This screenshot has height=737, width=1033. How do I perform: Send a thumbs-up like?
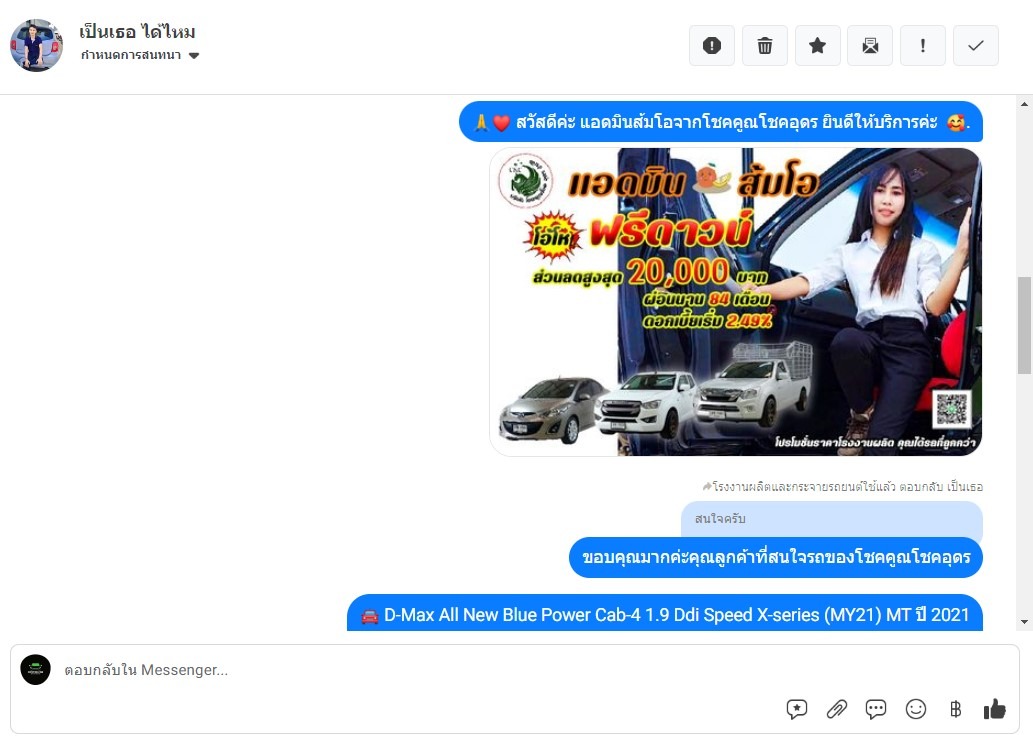[x=994, y=709]
